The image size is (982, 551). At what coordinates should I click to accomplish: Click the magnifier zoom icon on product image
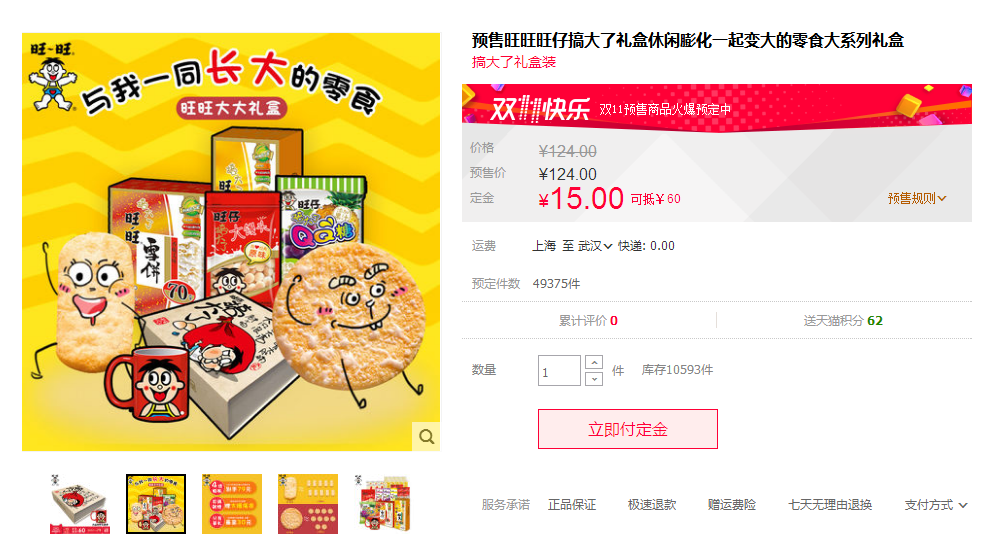426,436
